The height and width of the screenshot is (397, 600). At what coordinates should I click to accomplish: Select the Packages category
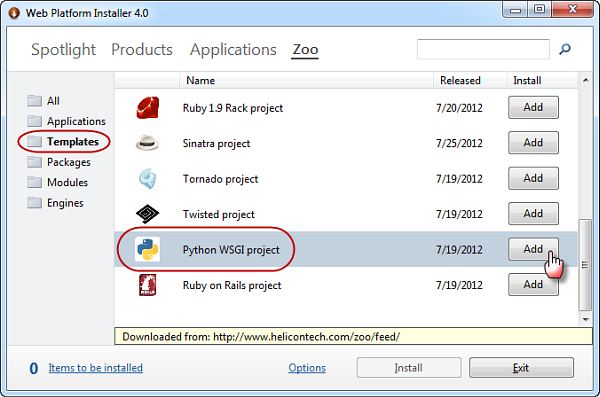tap(69, 162)
